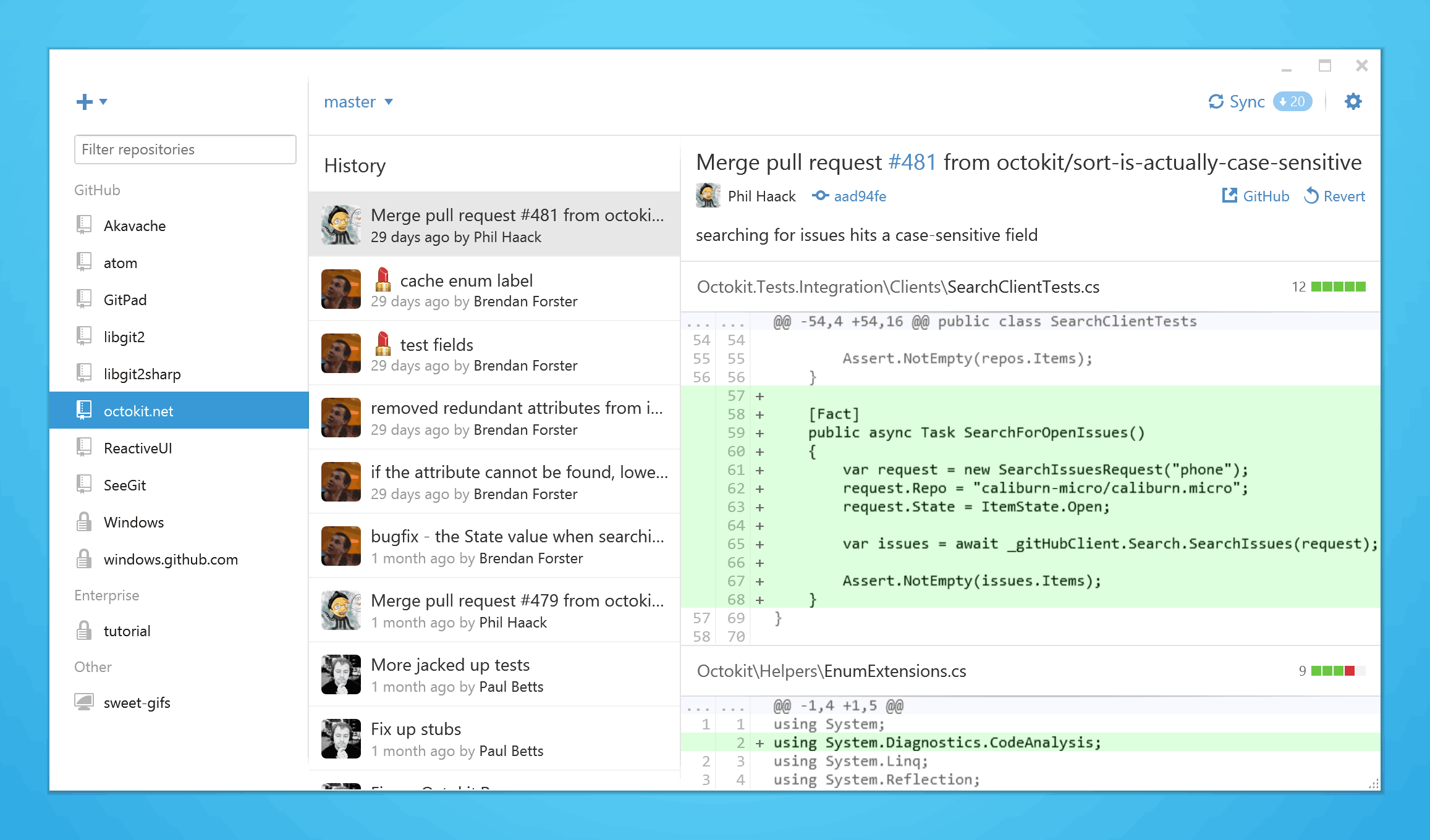Click Phil Haack avatar in commit details
Image resolution: width=1430 pixels, height=840 pixels.
(708, 196)
